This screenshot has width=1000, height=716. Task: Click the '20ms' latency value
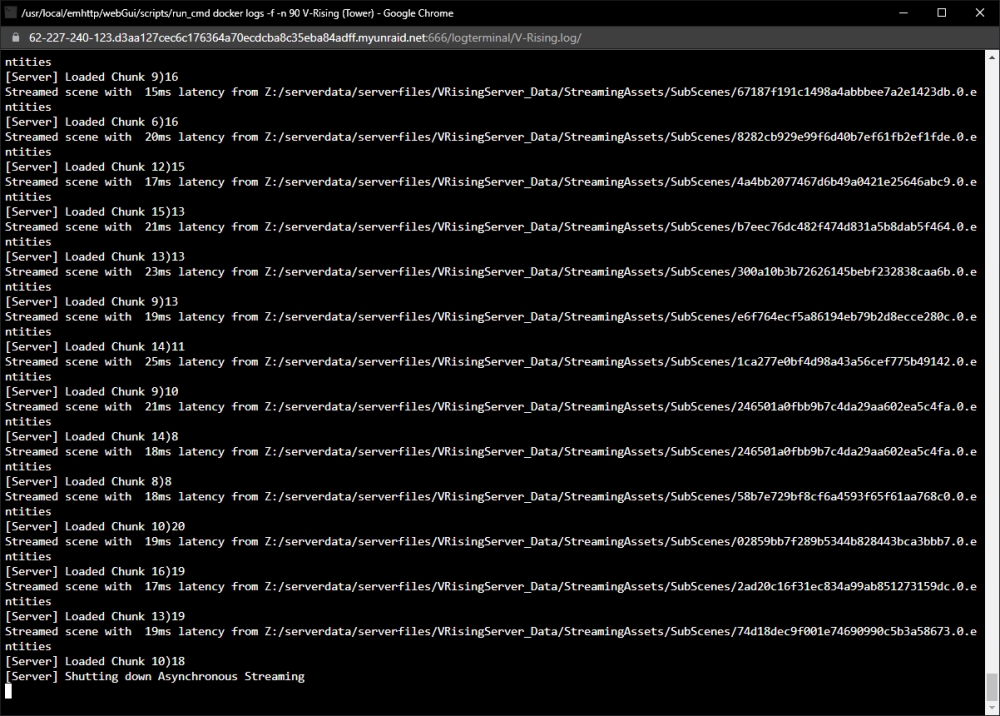tap(158, 136)
